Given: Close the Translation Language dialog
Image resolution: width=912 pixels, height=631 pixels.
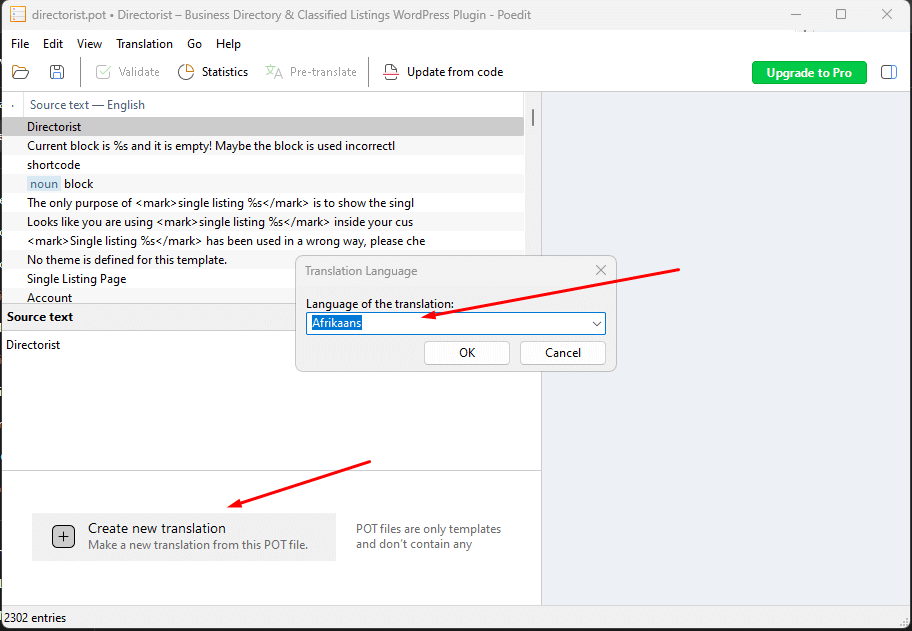Looking at the screenshot, I should click(600, 270).
